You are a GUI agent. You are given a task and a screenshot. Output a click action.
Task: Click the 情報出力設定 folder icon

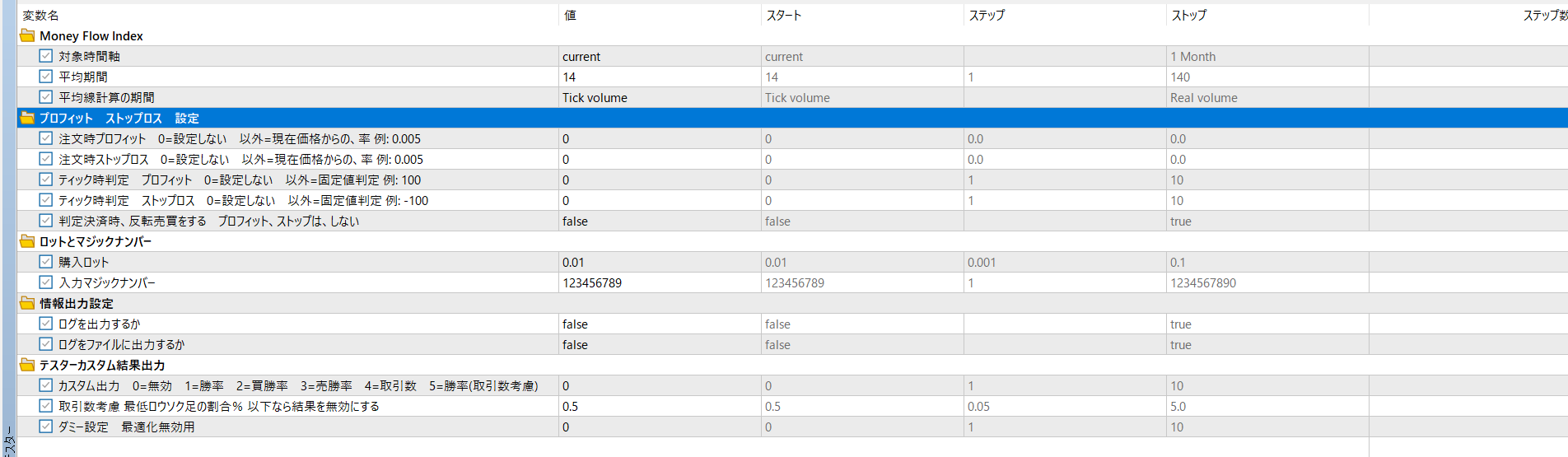[27, 303]
